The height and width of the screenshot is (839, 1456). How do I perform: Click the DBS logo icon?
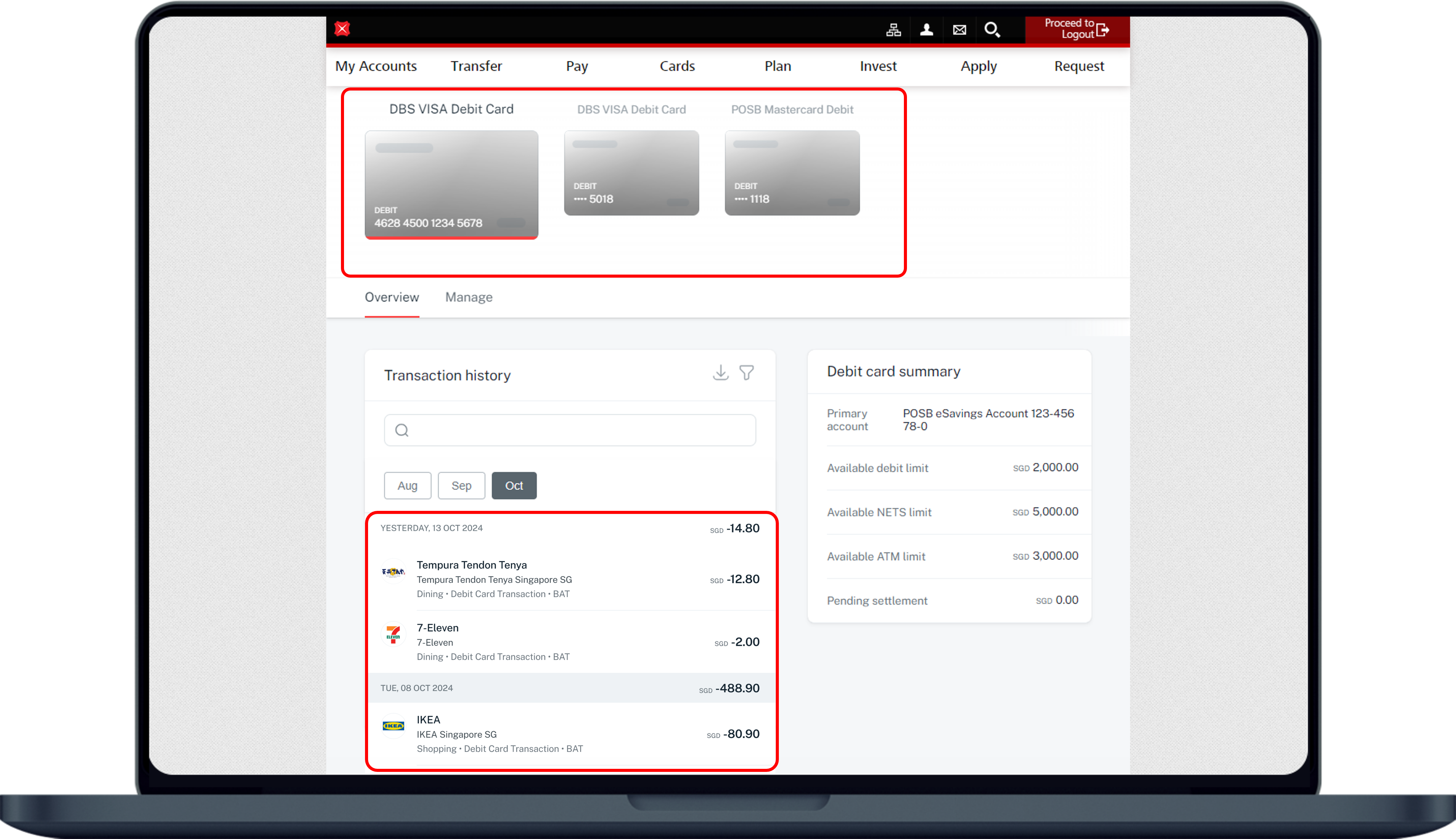342,29
